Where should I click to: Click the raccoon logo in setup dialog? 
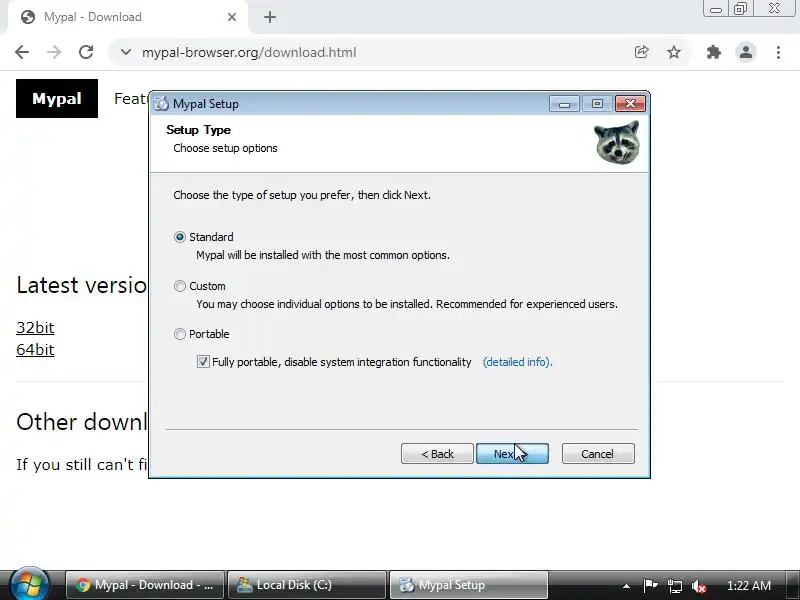pyautogui.click(x=617, y=142)
